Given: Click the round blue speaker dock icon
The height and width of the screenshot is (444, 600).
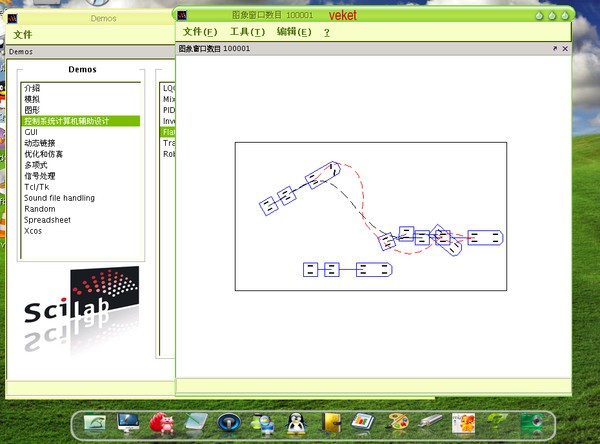Looking at the screenshot, I should click(229, 423).
